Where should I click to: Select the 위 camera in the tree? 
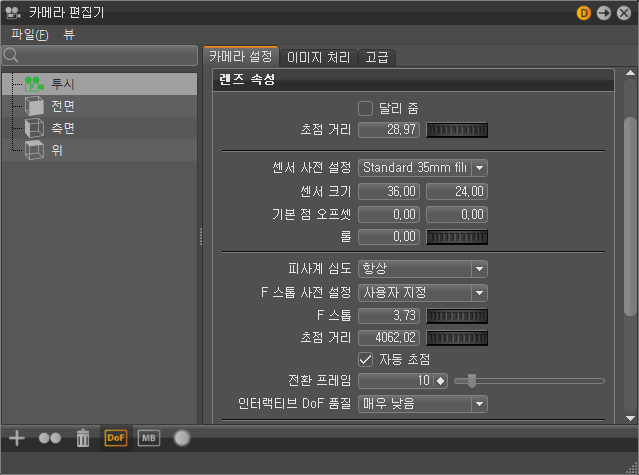(99, 150)
